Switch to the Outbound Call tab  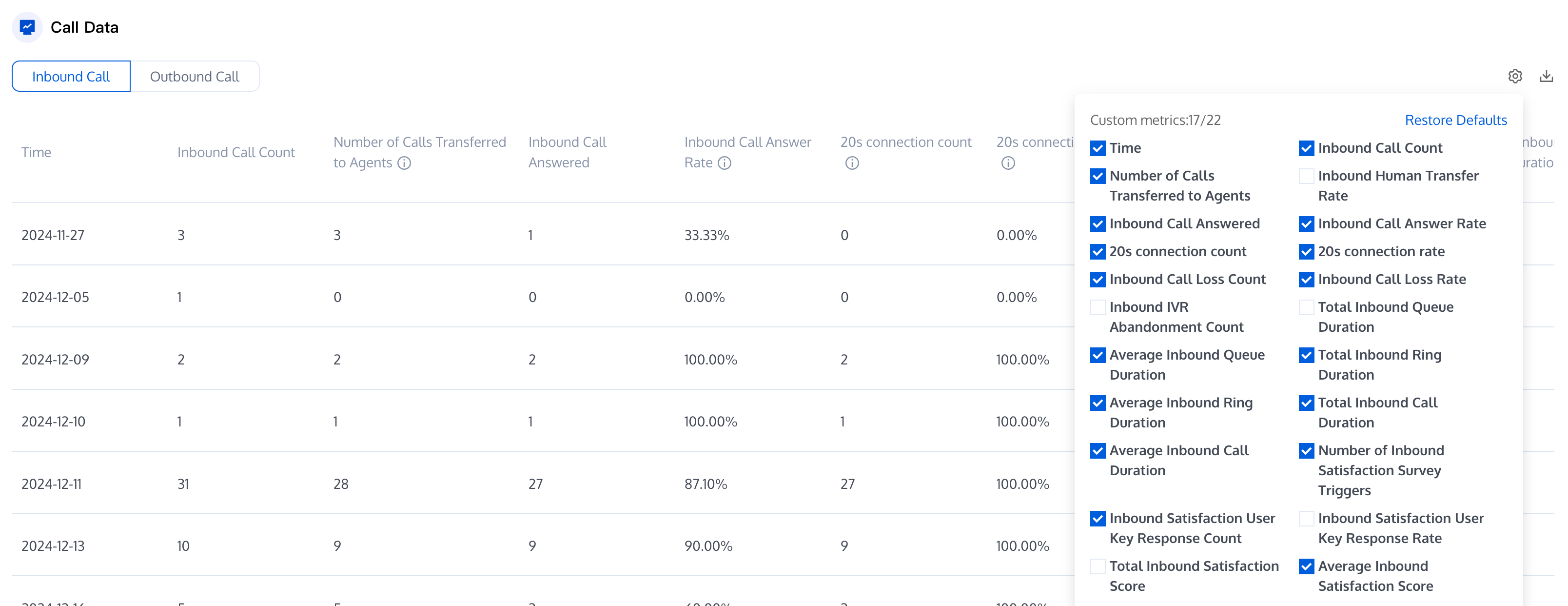tap(194, 76)
